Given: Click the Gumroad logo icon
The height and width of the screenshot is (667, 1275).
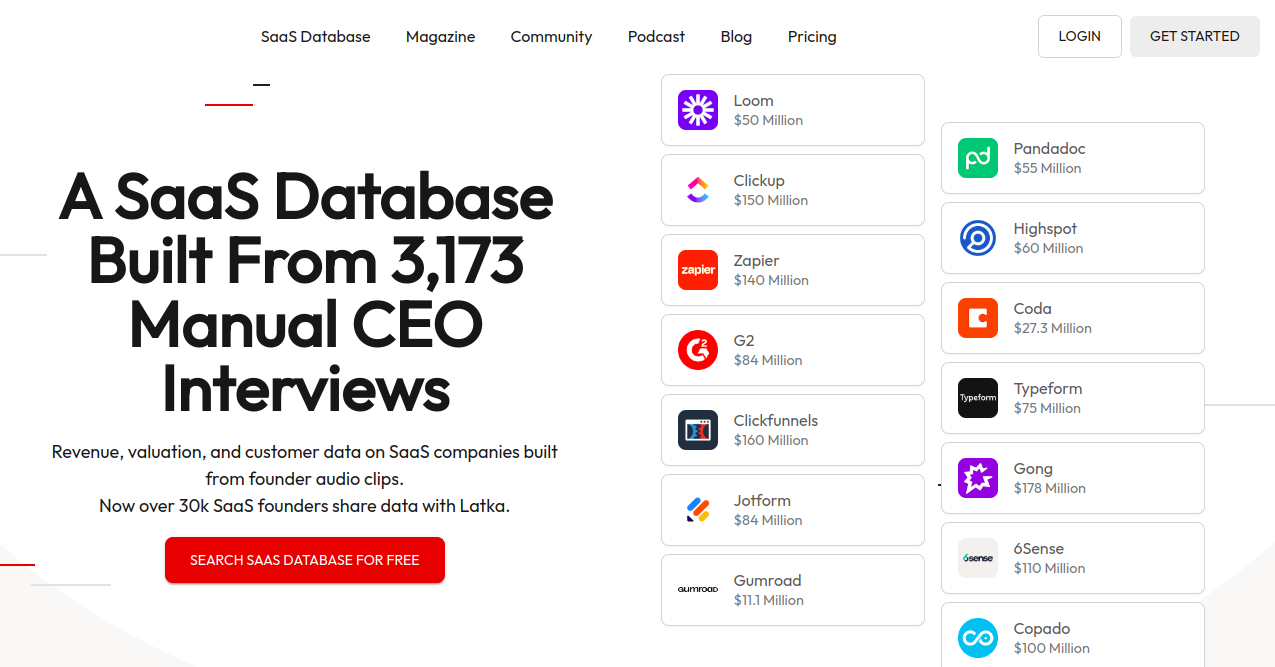Looking at the screenshot, I should tap(698, 590).
